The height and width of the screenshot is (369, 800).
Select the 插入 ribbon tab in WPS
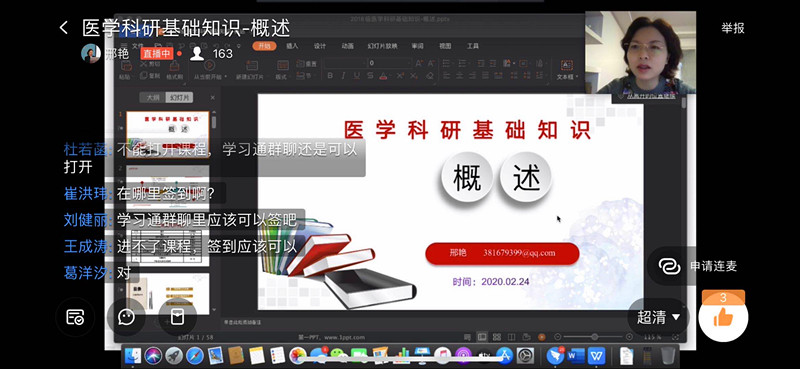[292, 46]
